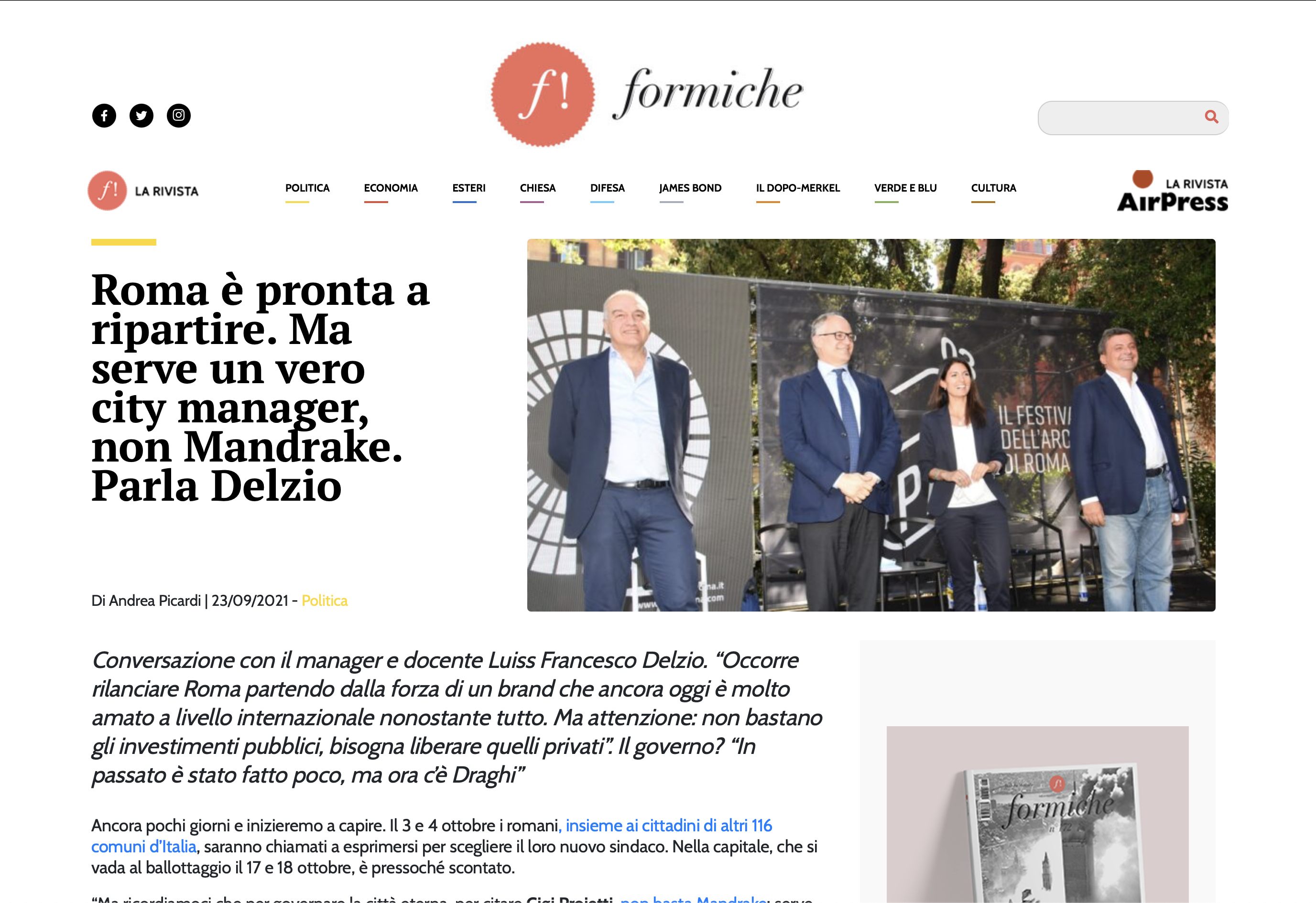This screenshot has width=1316, height=903.
Task: Open the Twitter social icon
Action: (141, 116)
